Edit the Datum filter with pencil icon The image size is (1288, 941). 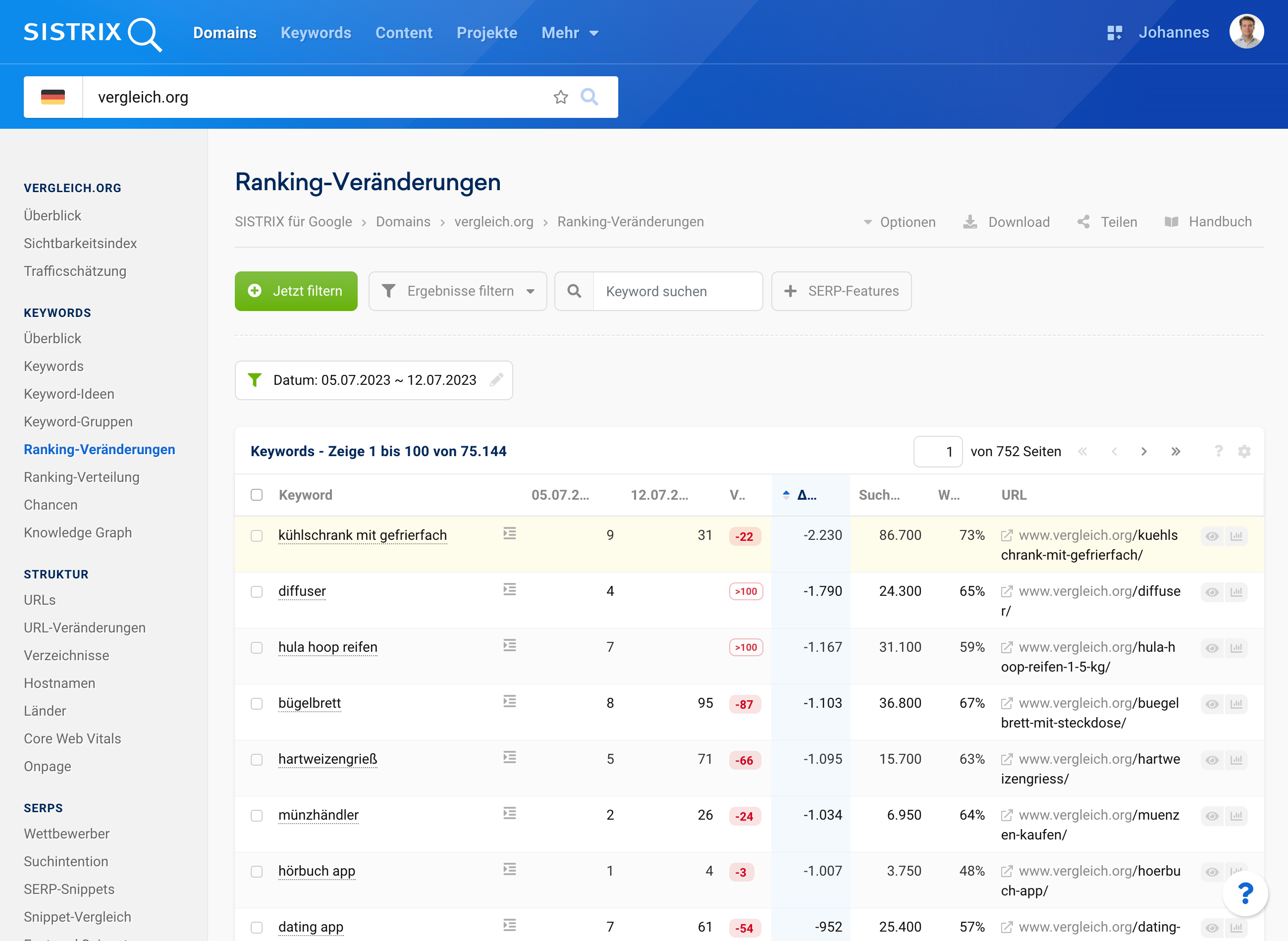[496, 380]
